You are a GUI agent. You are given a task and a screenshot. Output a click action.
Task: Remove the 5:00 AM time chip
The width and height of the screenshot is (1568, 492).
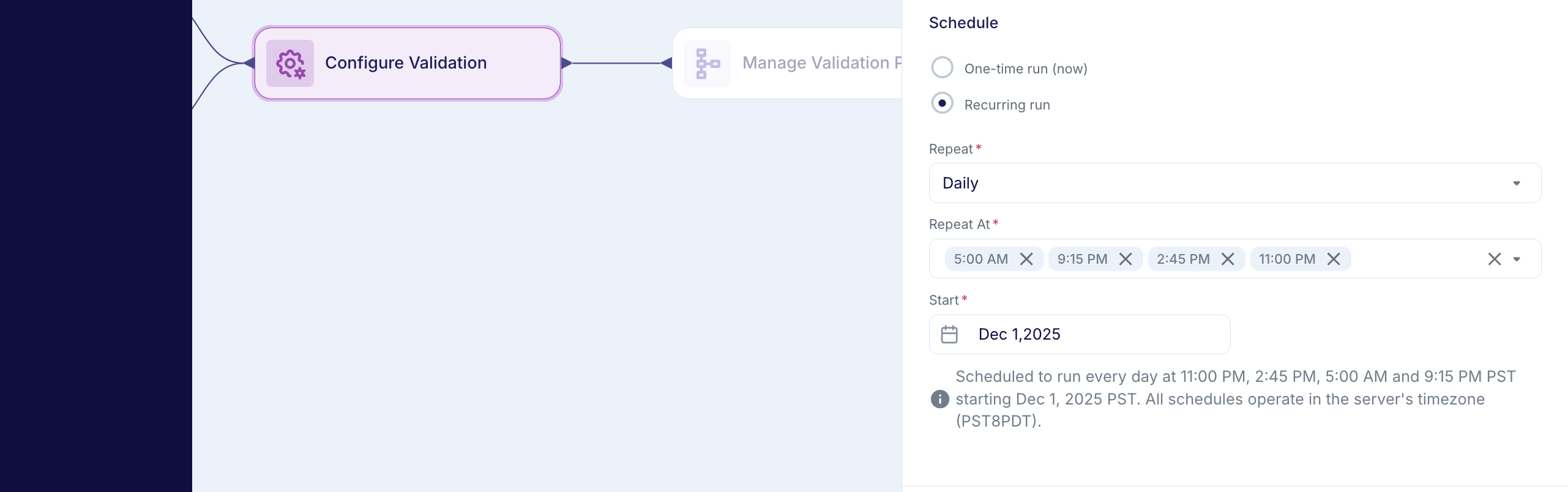[x=1028, y=259]
